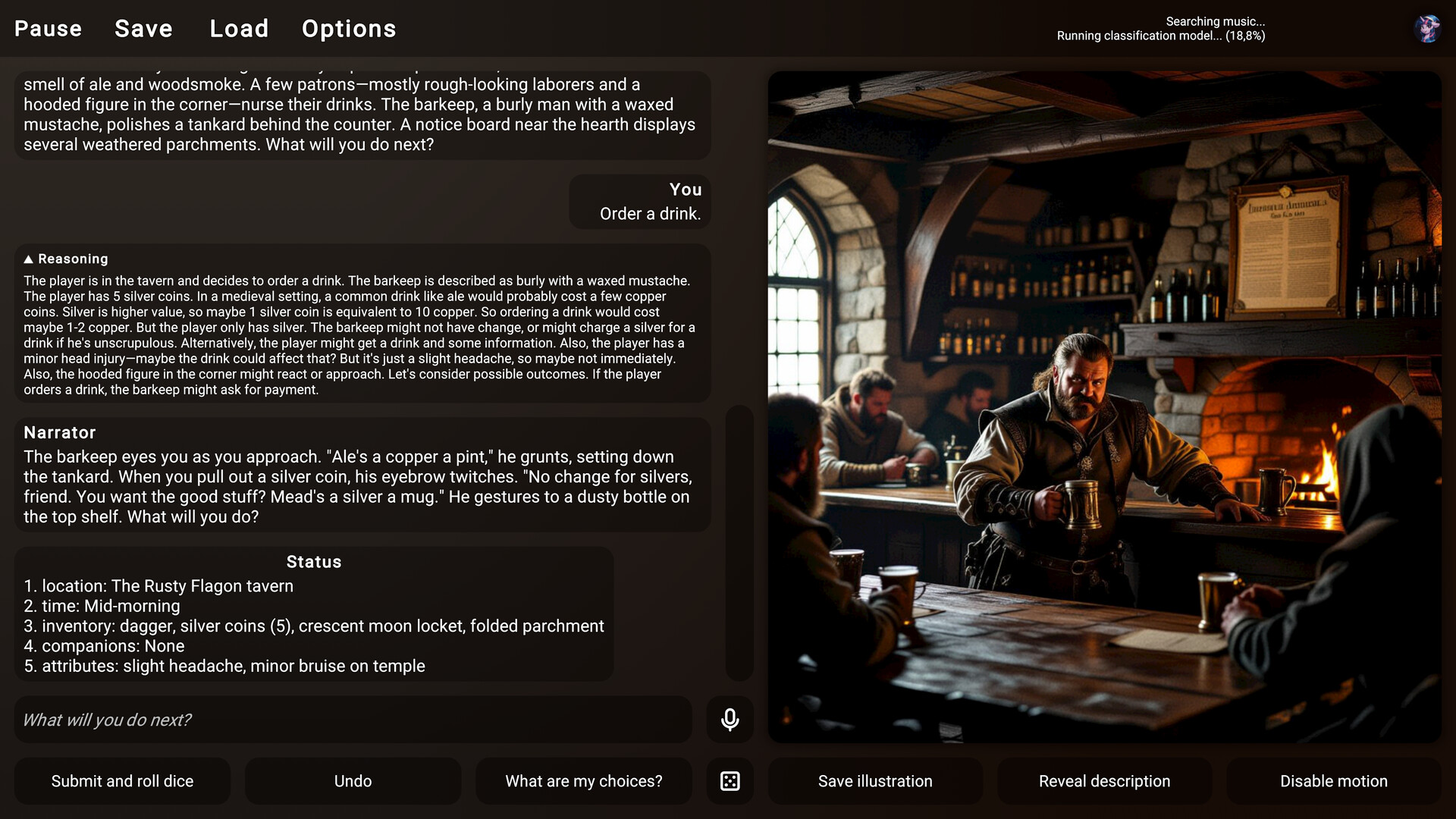Click the Searching music status text

click(x=1214, y=20)
